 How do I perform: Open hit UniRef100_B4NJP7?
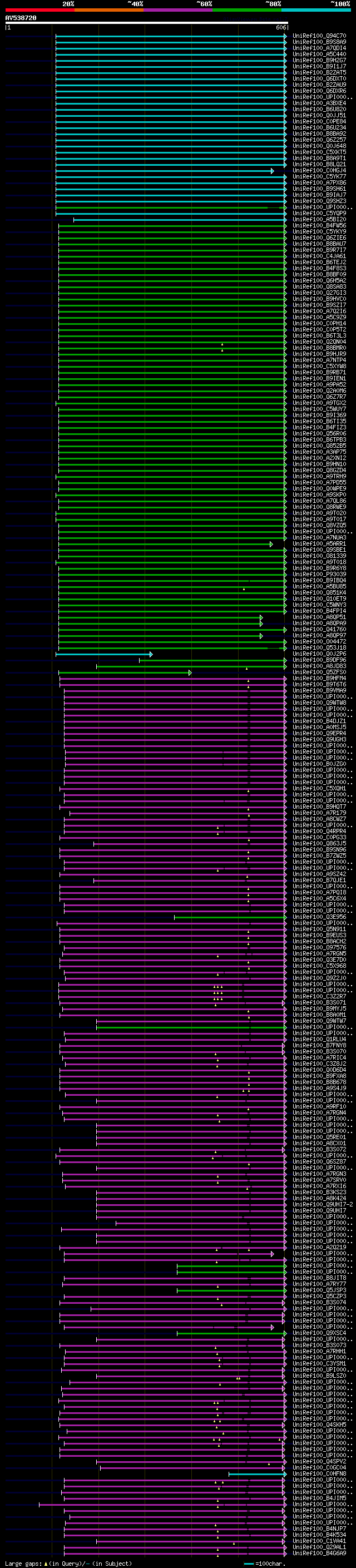pos(319,1529)
